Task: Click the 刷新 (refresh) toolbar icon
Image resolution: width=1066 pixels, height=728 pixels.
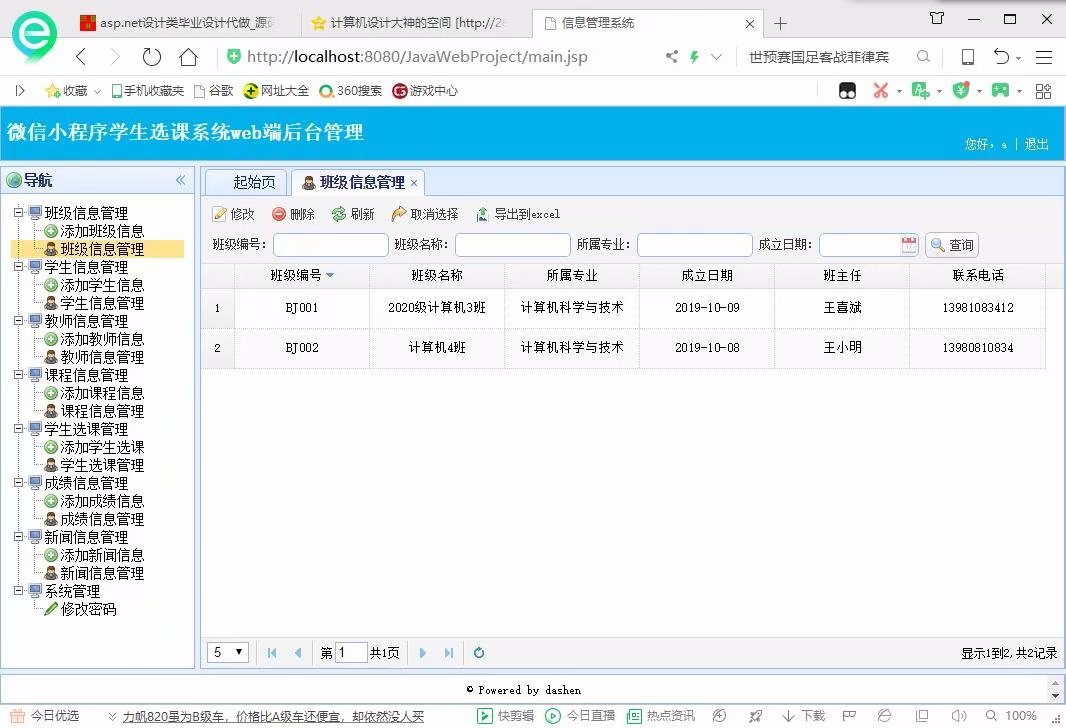Action: tap(337, 214)
